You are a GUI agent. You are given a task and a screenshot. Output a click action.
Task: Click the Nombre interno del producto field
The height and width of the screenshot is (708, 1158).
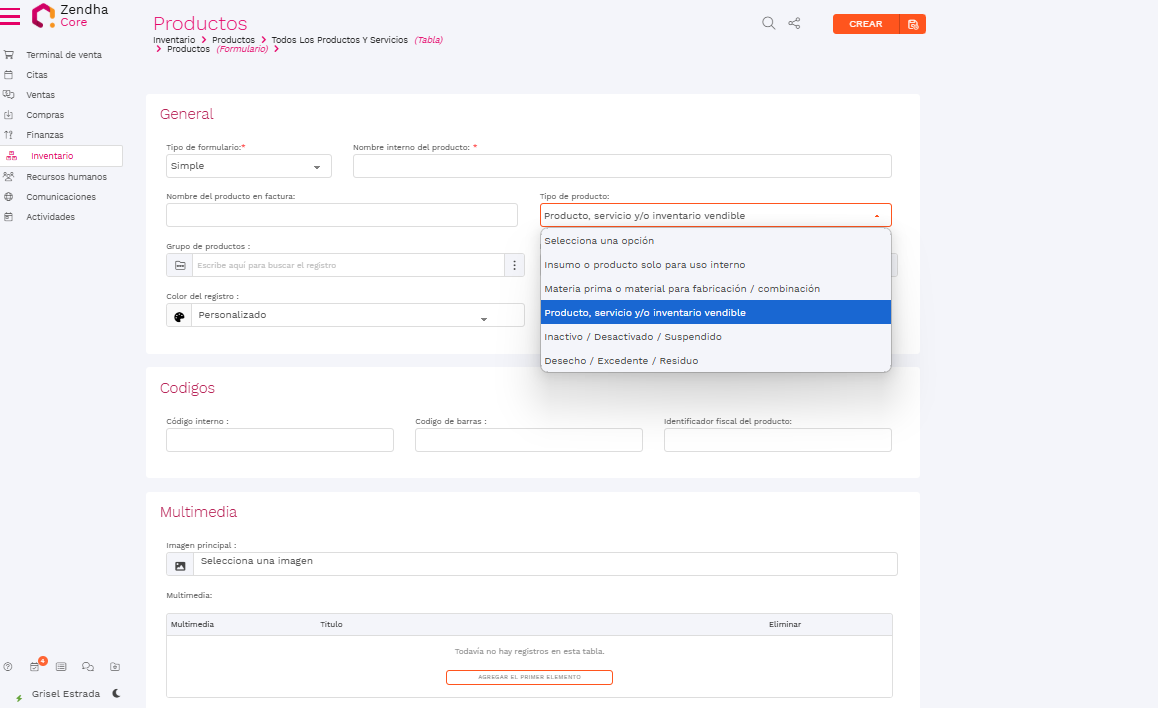621,166
